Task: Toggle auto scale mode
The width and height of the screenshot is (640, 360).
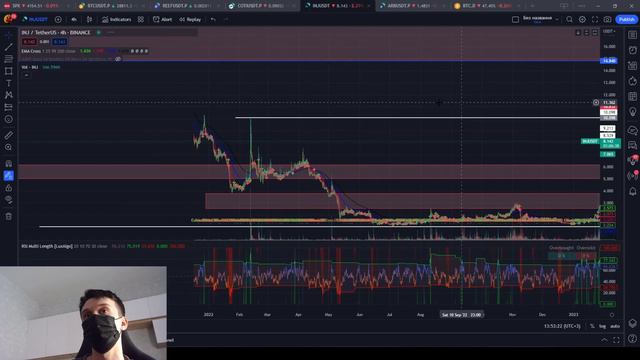Action: pyautogui.click(x=615, y=326)
